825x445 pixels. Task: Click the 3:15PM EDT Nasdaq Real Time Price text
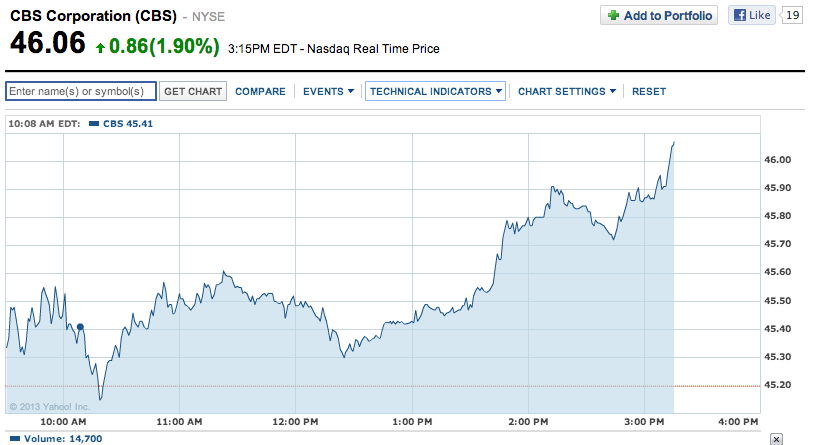[334, 49]
